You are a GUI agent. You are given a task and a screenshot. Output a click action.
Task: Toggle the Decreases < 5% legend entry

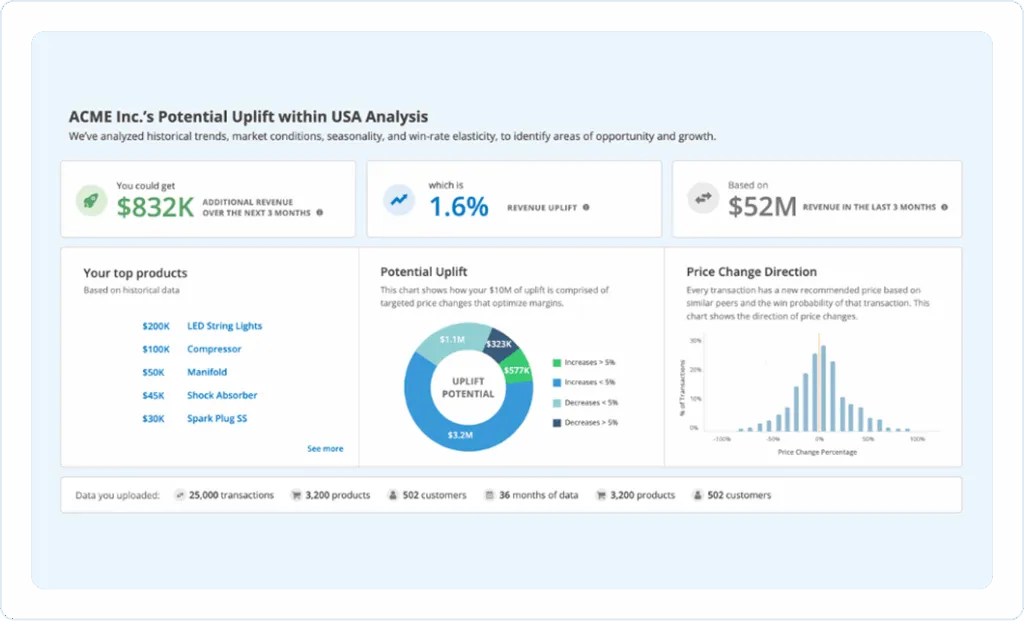pyautogui.click(x=585, y=403)
